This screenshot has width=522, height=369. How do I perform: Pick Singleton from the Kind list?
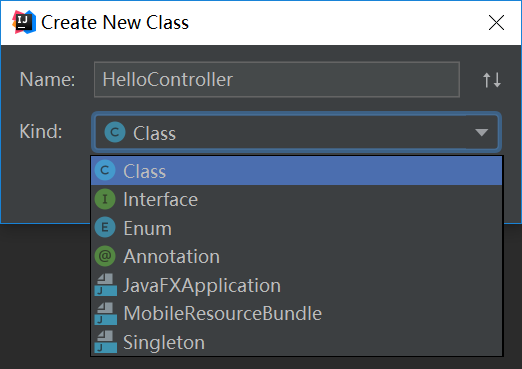point(296,342)
